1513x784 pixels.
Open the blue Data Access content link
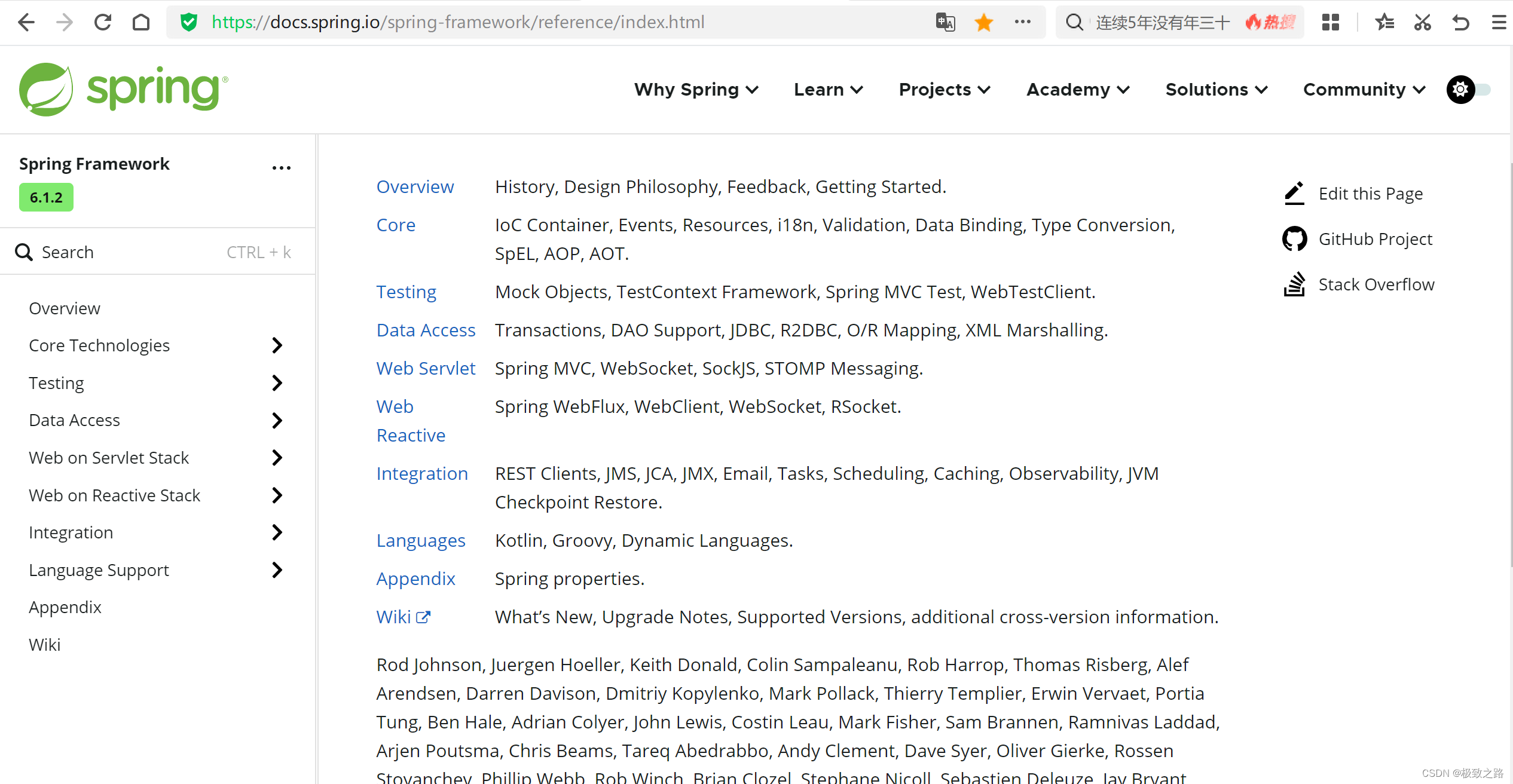(426, 330)
